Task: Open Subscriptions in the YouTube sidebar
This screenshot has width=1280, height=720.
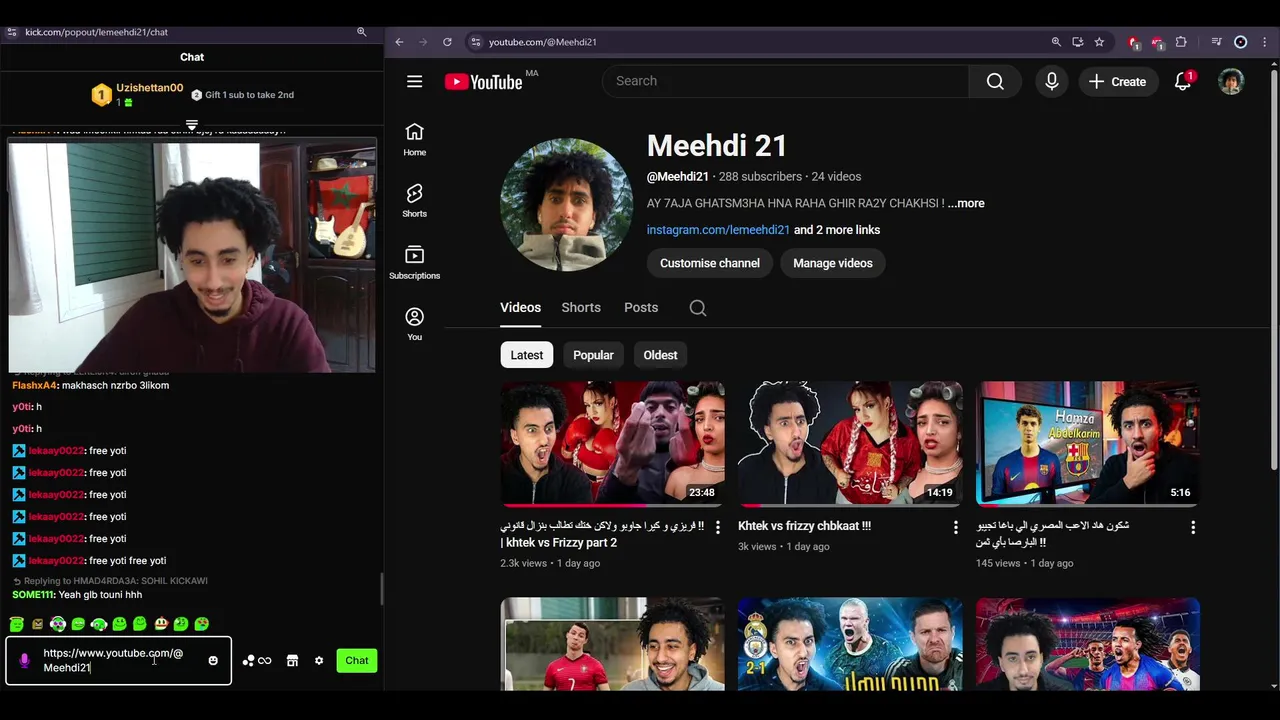Action: coord(414,262)
